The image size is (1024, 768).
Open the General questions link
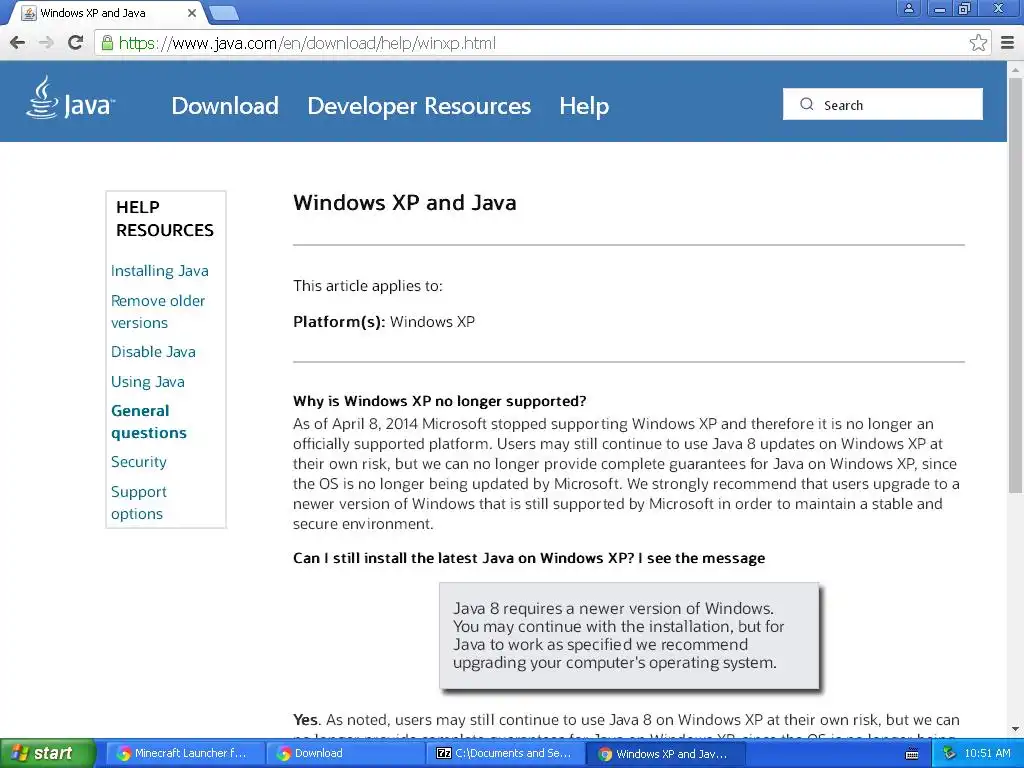point(148,422)
